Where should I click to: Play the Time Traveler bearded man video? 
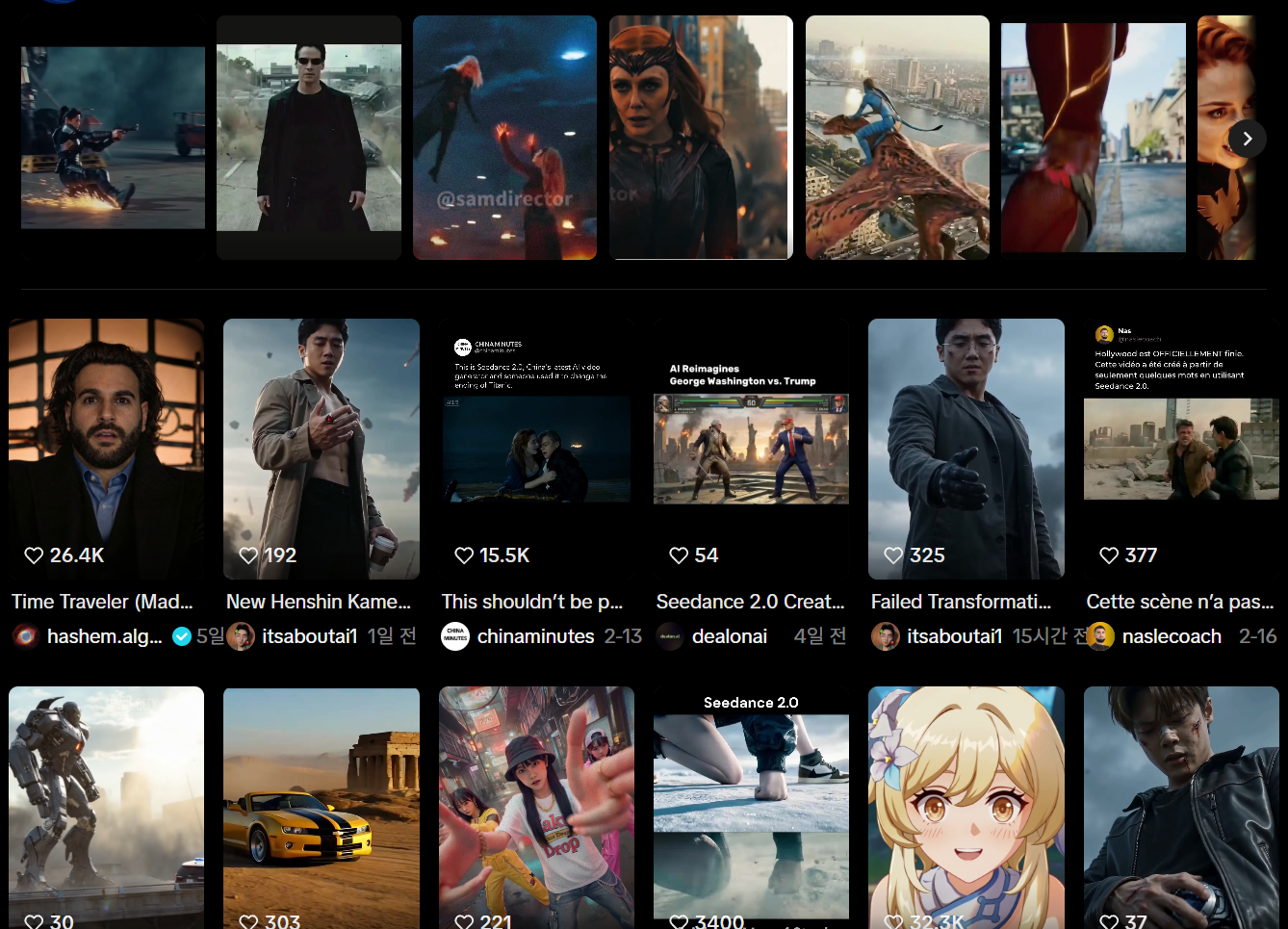(106, 449)
